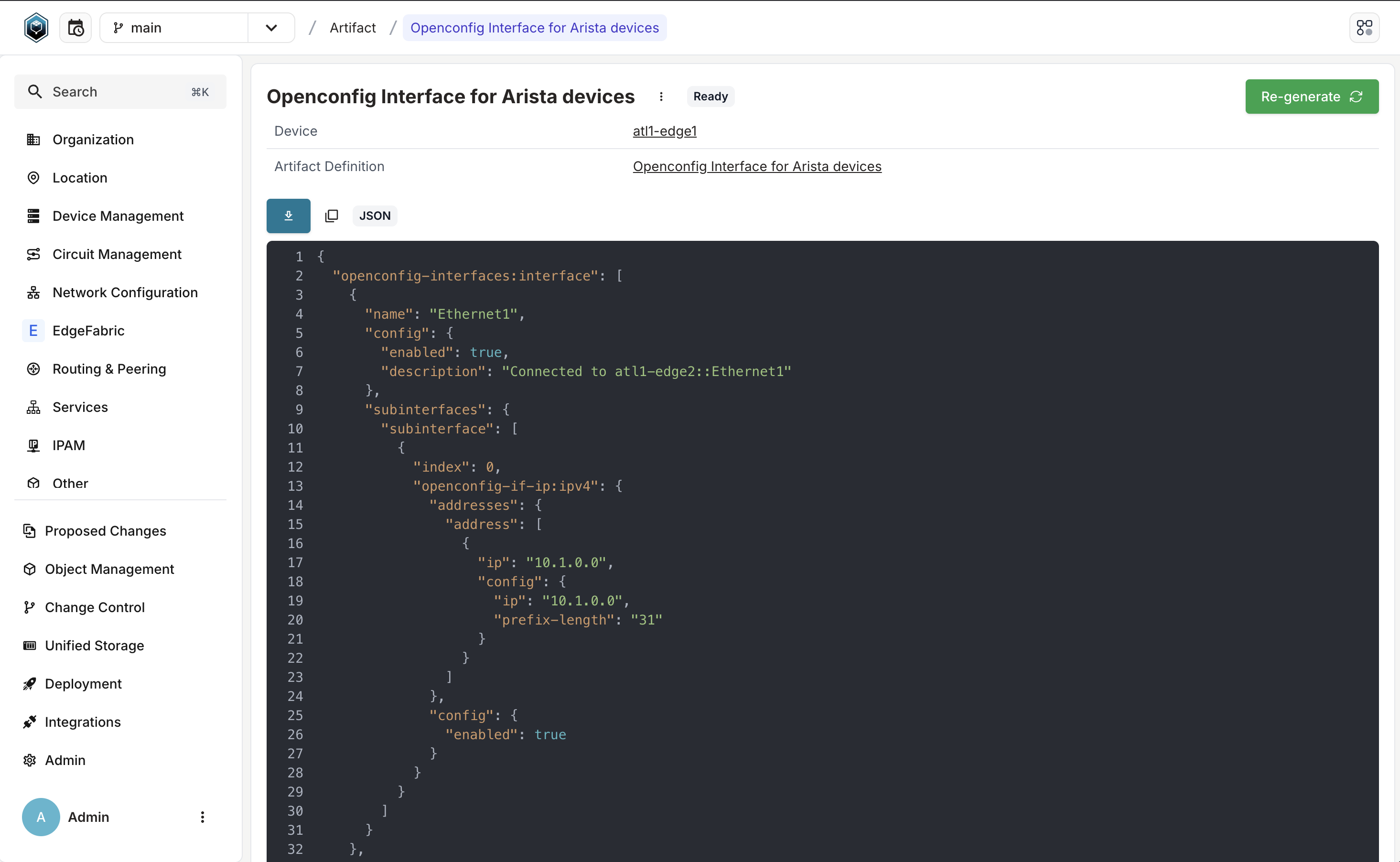Open the schedule calendar icon next to logo
The width and height of the screenshot is (1400, 862).
(x=75, y=27)
